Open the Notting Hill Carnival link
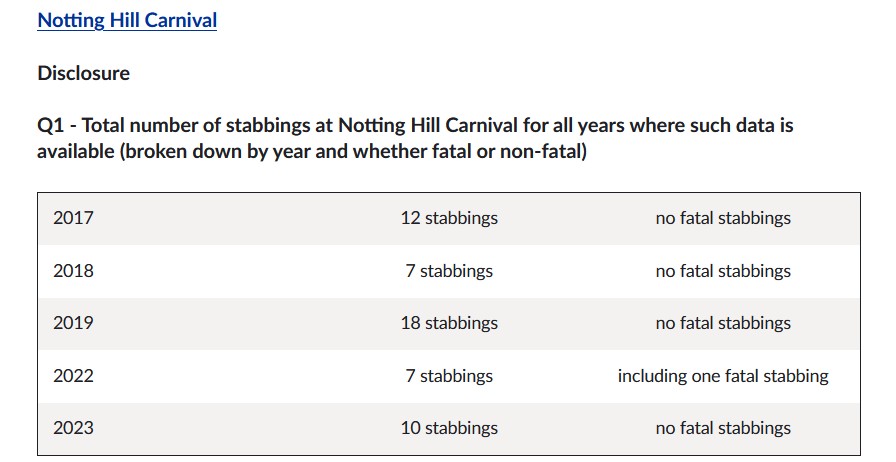 click(127, 20)
